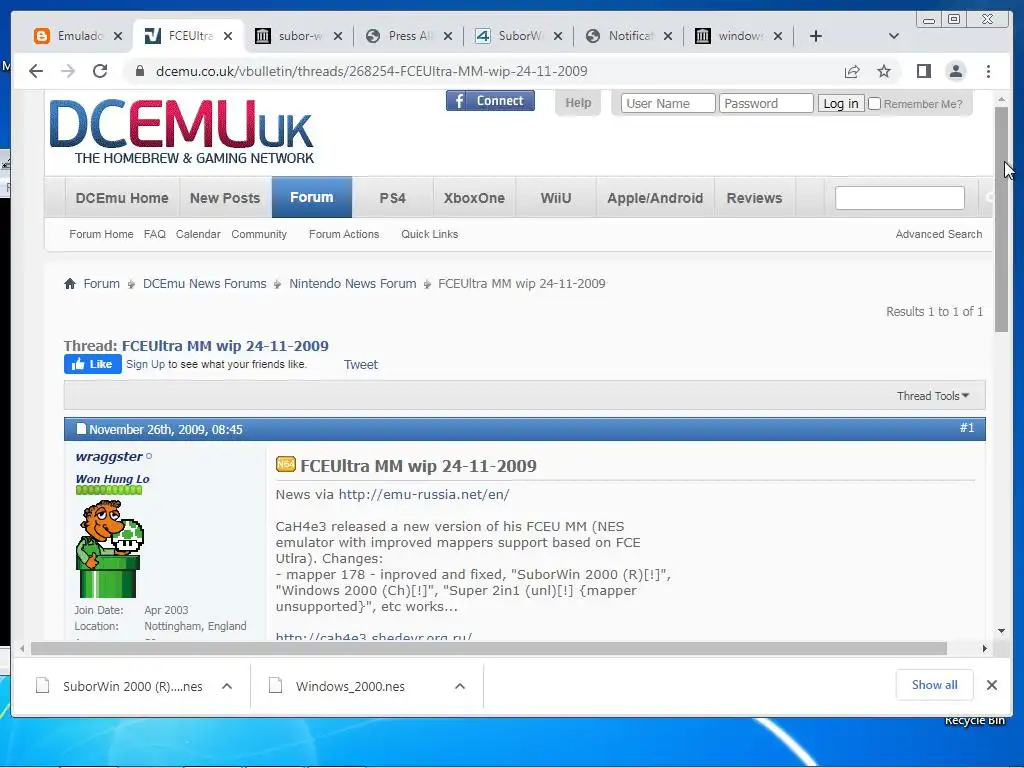Viewport: 1024px width, 768px height.
Task: Click the browser forward arrow
Action: click(x=68, y=71)
